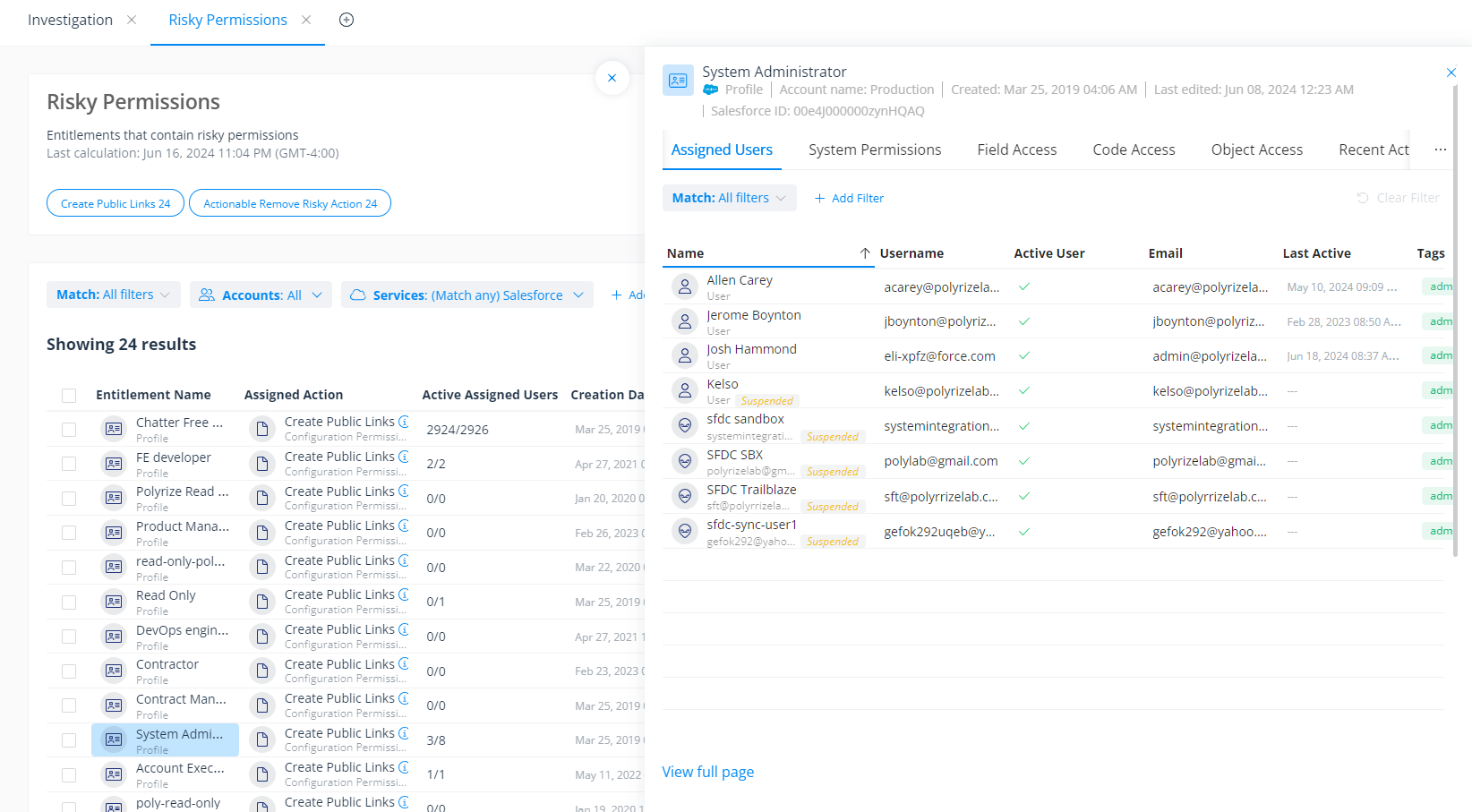This screenshot has height=812, width=1472.
Task: Click the eli-xpfz@force.com username
Action: (939, 356)
